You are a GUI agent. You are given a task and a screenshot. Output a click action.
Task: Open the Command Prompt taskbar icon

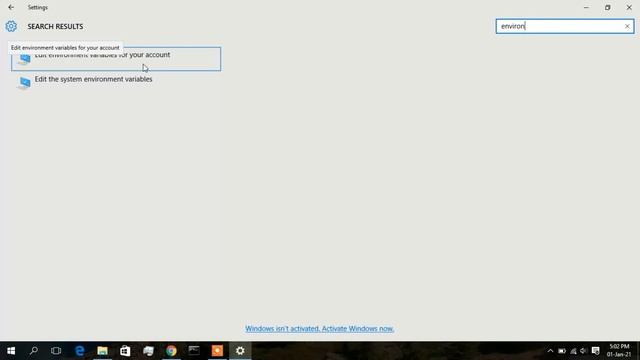pos(194,351)
